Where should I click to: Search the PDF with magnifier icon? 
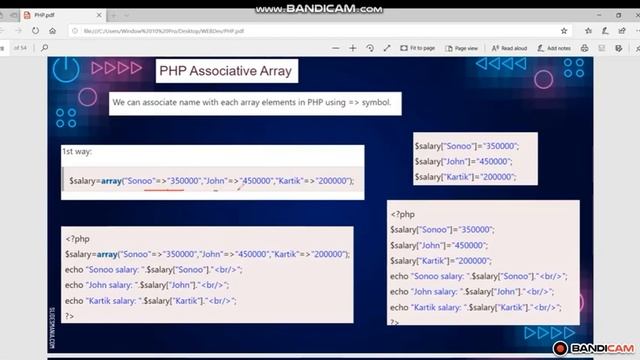(x=44, y=48)
